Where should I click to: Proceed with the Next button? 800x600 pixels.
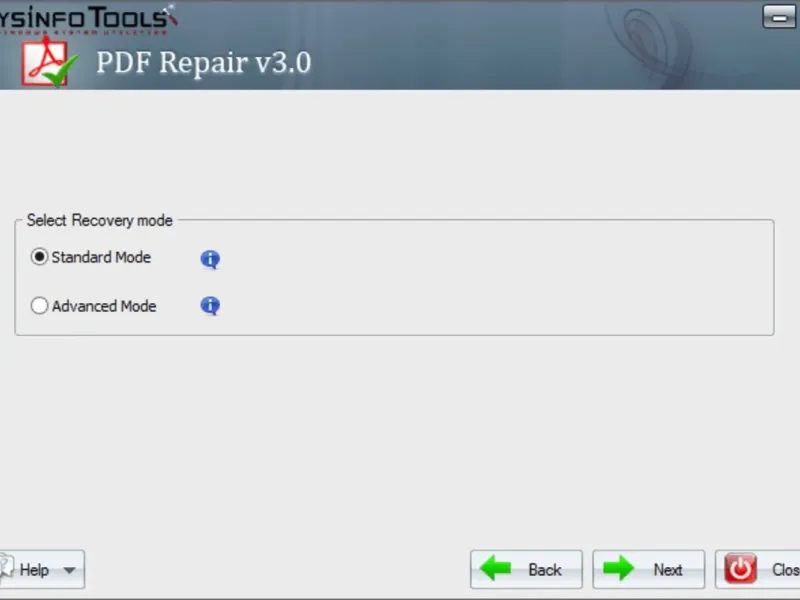click(x=648, y=569)
